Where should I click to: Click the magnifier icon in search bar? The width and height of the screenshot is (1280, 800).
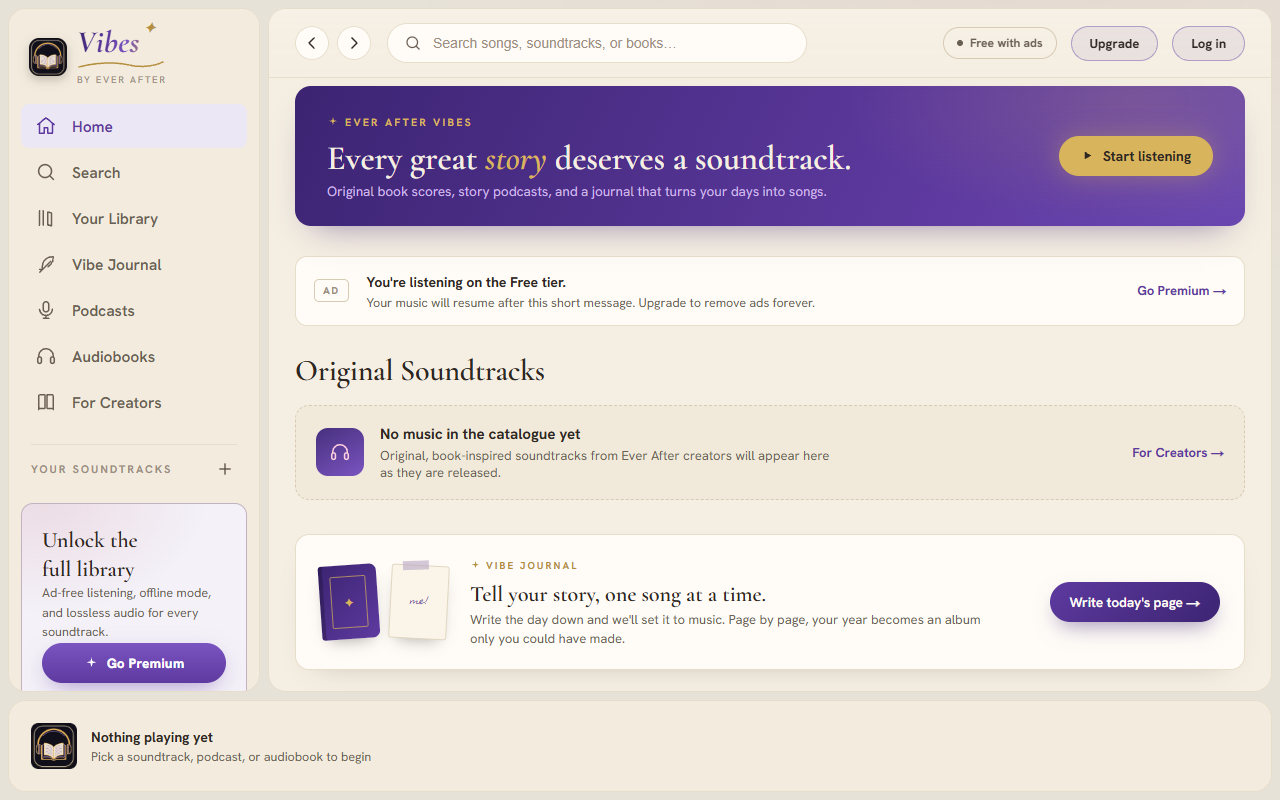pyautogui.click(x=412, y=43)
